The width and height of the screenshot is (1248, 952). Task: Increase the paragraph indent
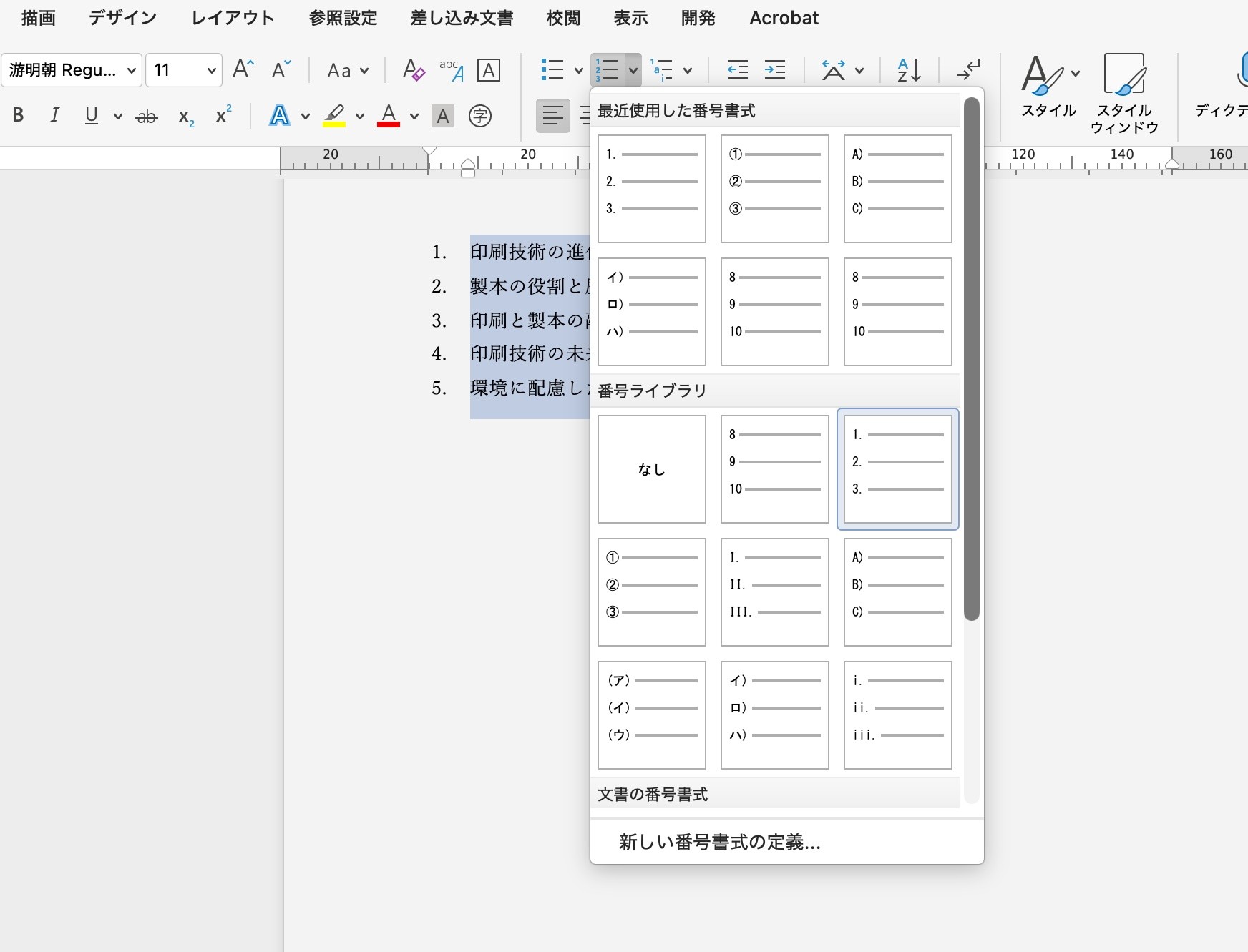[775, 69]
